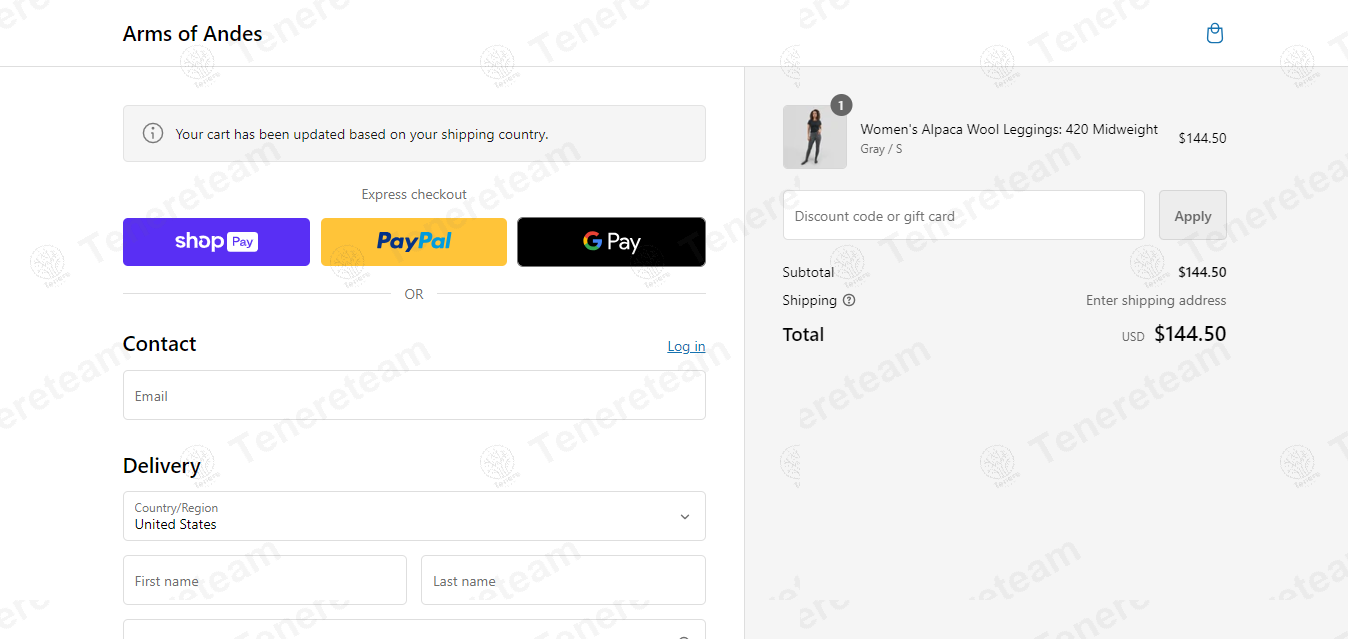Select Google Pay express checkout
The height and width of the screenshot is (639, 1348).
click(x=611, y=242)
